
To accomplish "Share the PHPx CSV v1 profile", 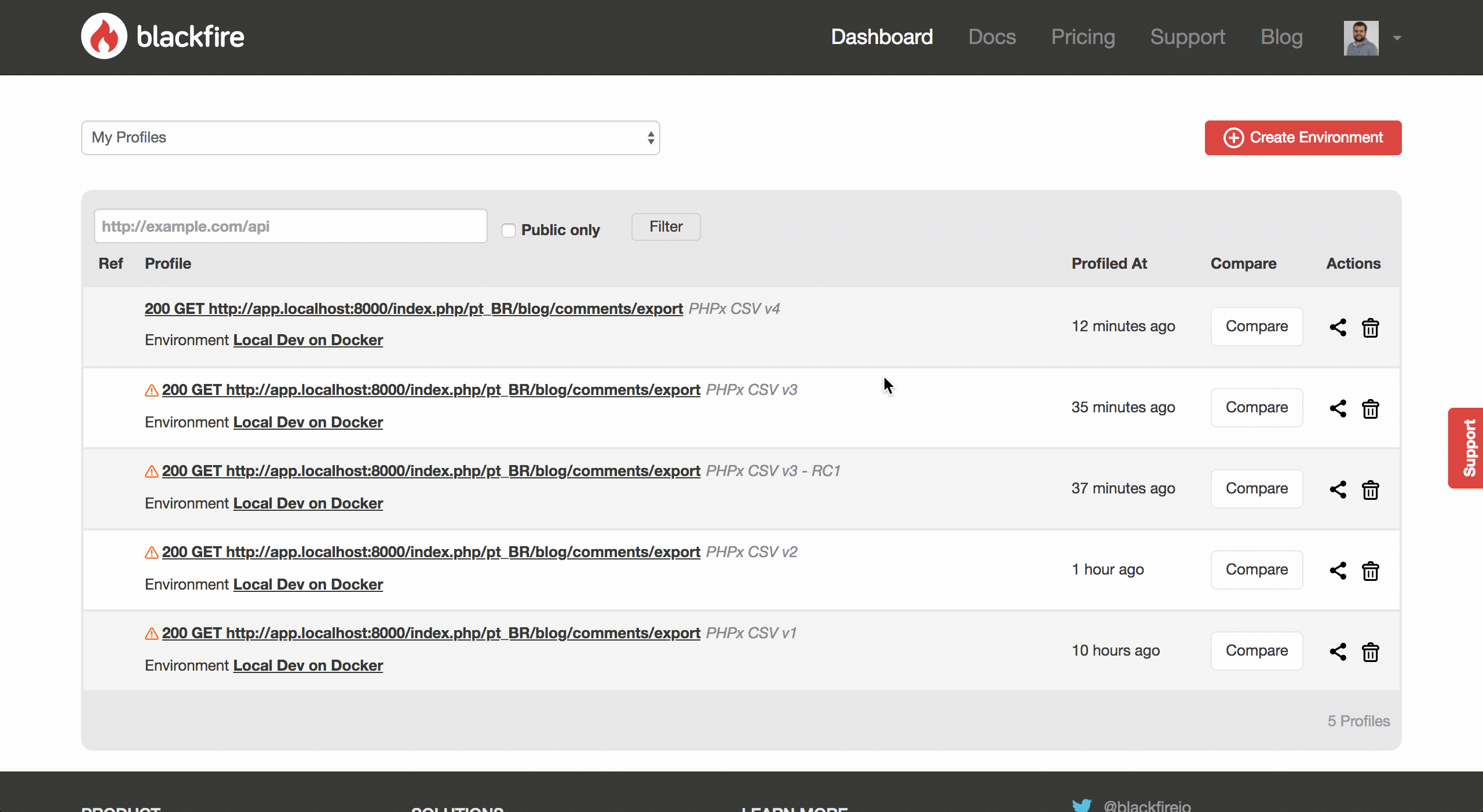I will 1338,652.
